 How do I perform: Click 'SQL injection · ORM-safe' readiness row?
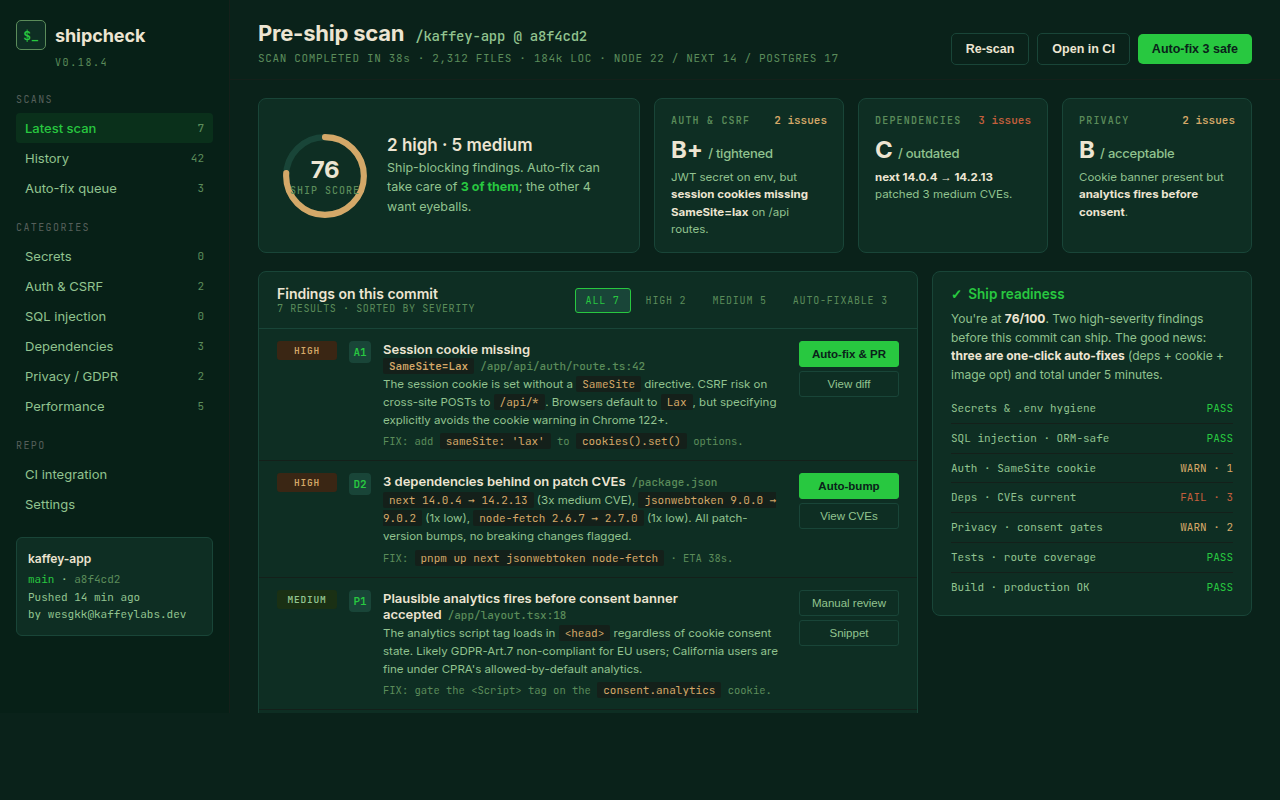pyautogui.click(x=1092, y=438)
